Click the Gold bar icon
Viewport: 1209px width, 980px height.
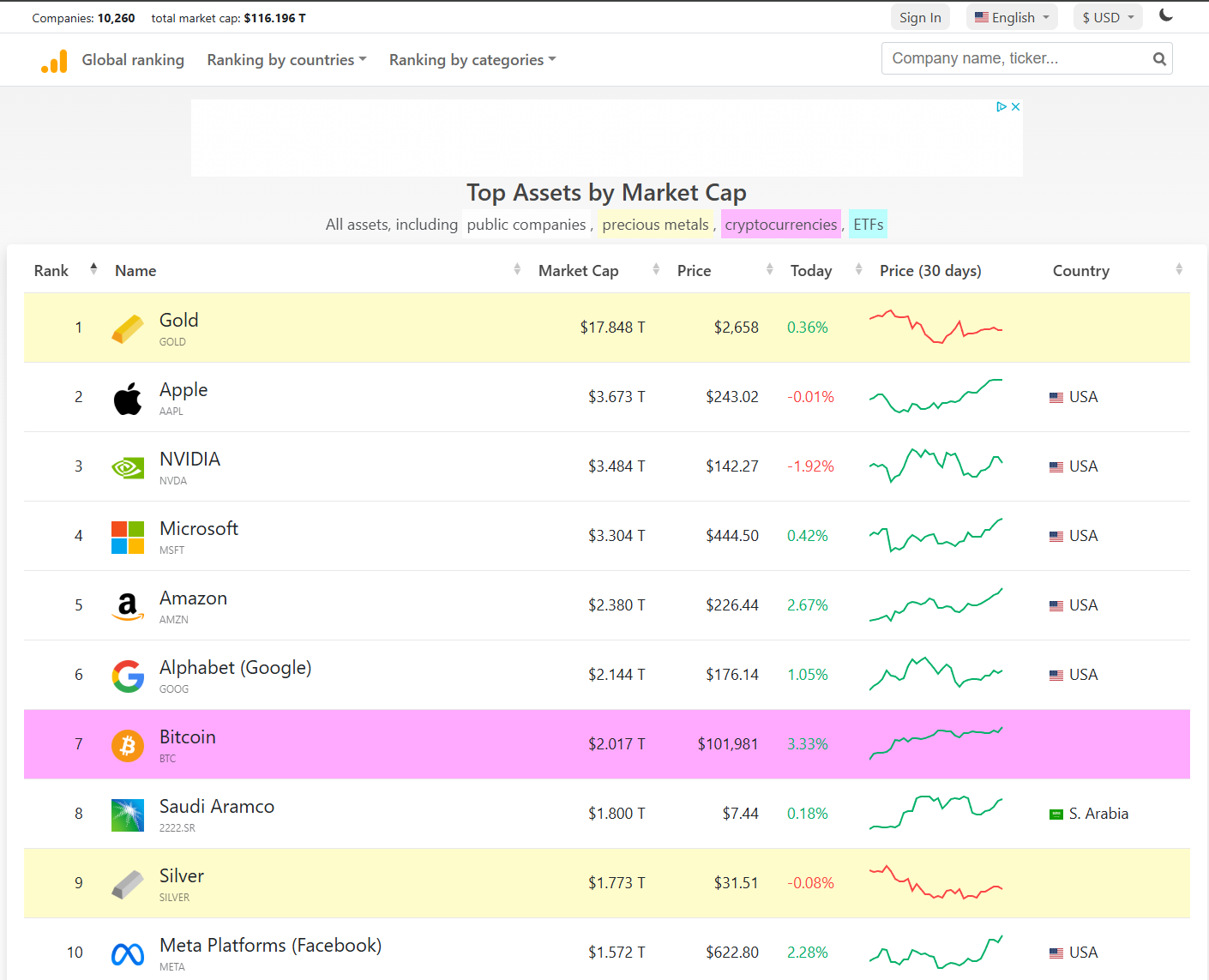[128, 328]
